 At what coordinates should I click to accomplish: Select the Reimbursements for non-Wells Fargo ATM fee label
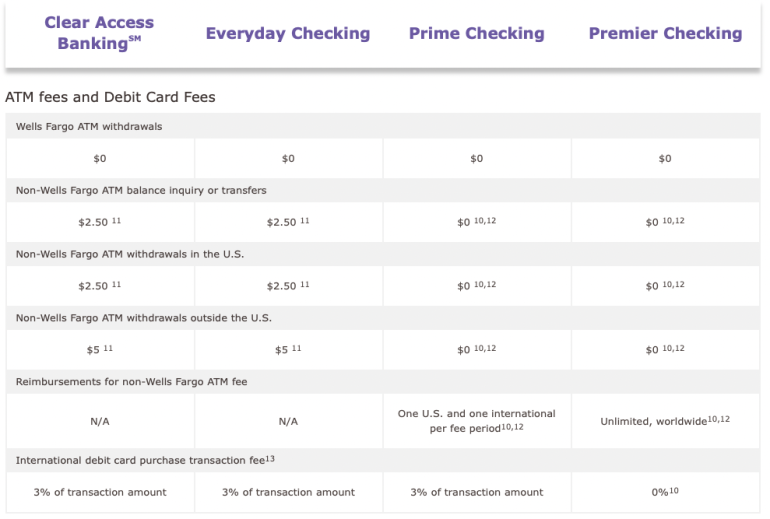[131, 381]
